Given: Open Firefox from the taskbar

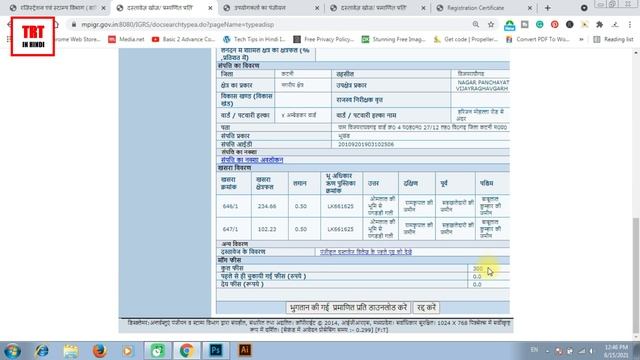Looking at the screenshot, I should pos(99,351).
